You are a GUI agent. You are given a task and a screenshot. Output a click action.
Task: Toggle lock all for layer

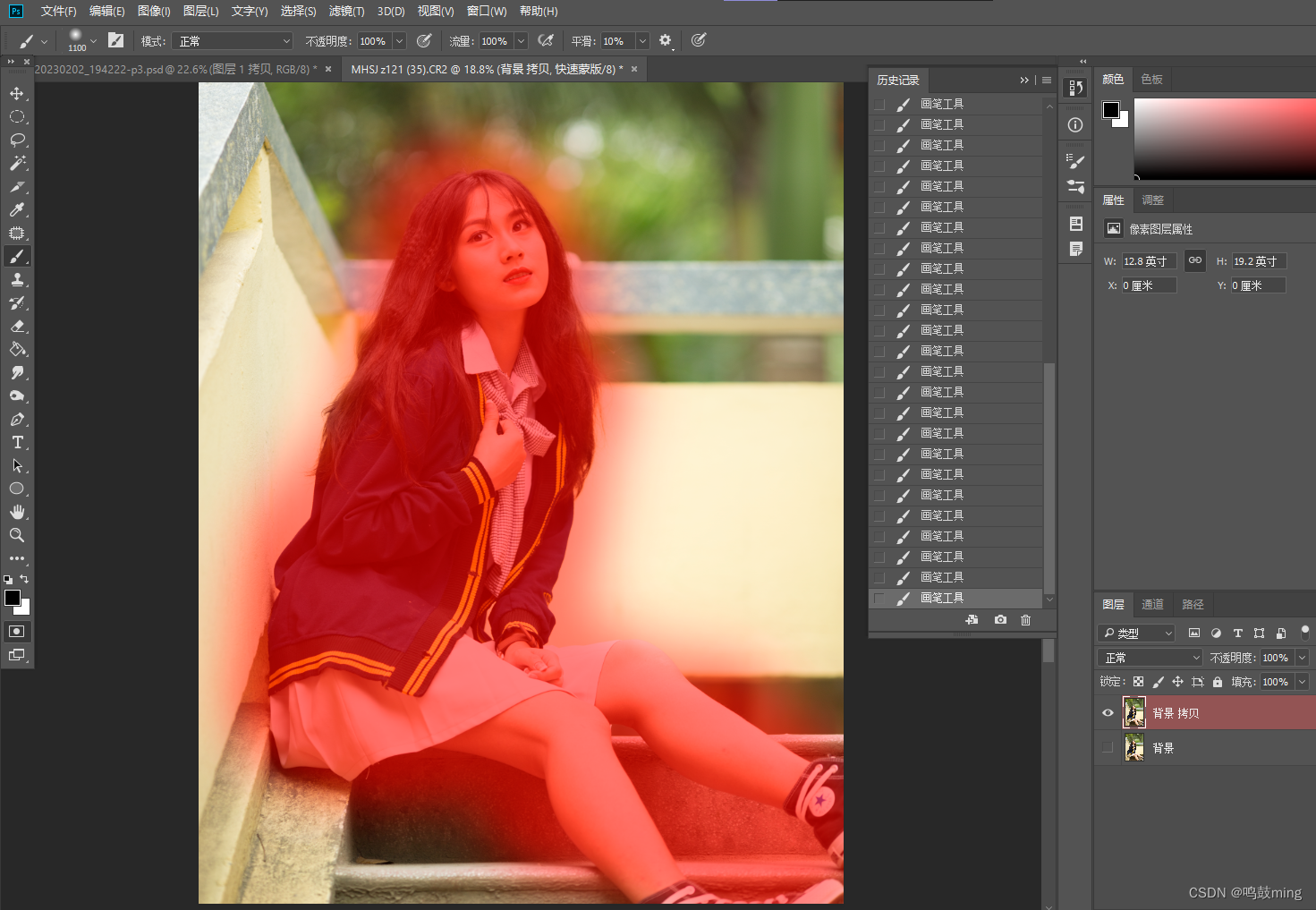(1218, 682)
